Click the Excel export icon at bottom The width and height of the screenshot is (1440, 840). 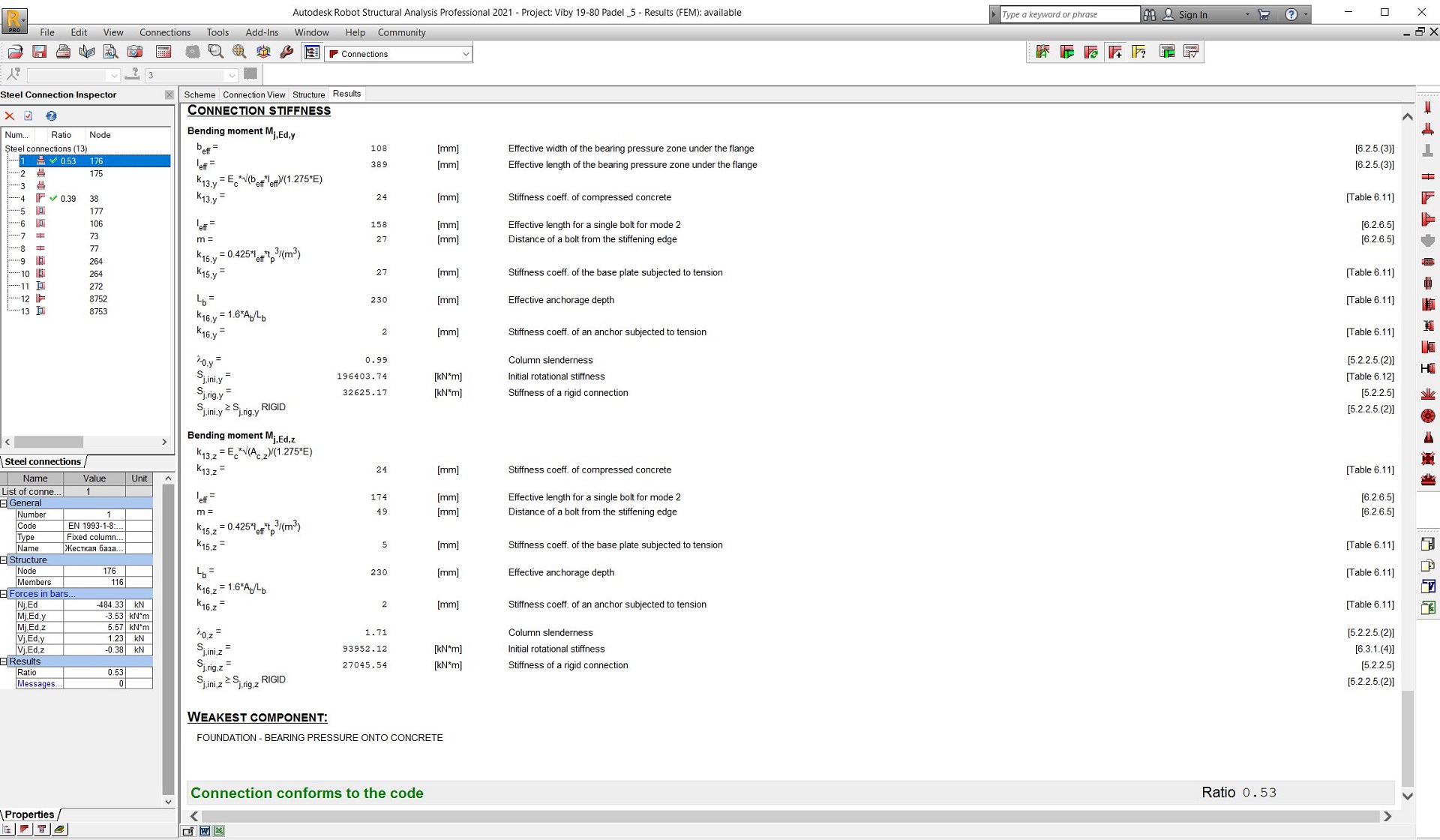click(219, 831)
